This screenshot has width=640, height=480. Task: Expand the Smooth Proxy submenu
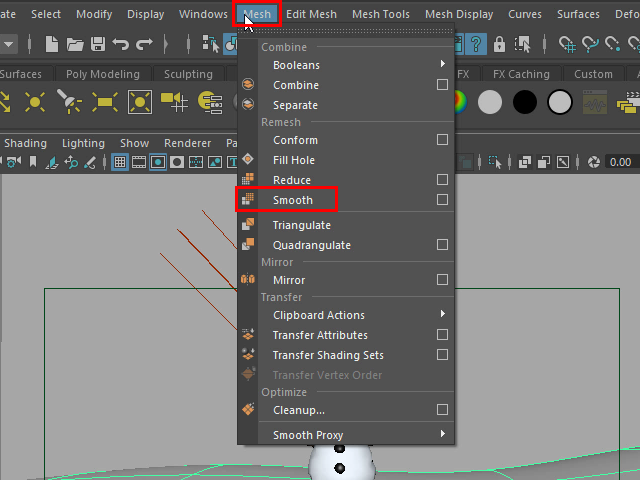coord(442,435)
